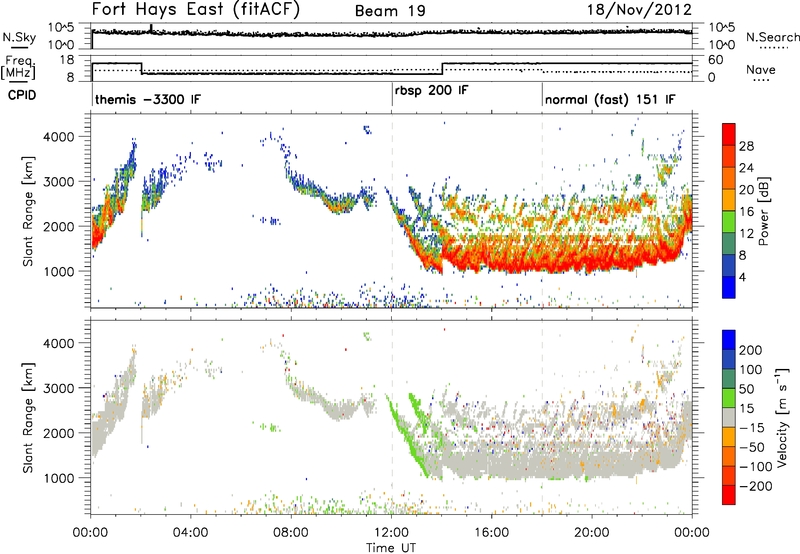Click the 'N.Sky' legend label

[19, 37]
